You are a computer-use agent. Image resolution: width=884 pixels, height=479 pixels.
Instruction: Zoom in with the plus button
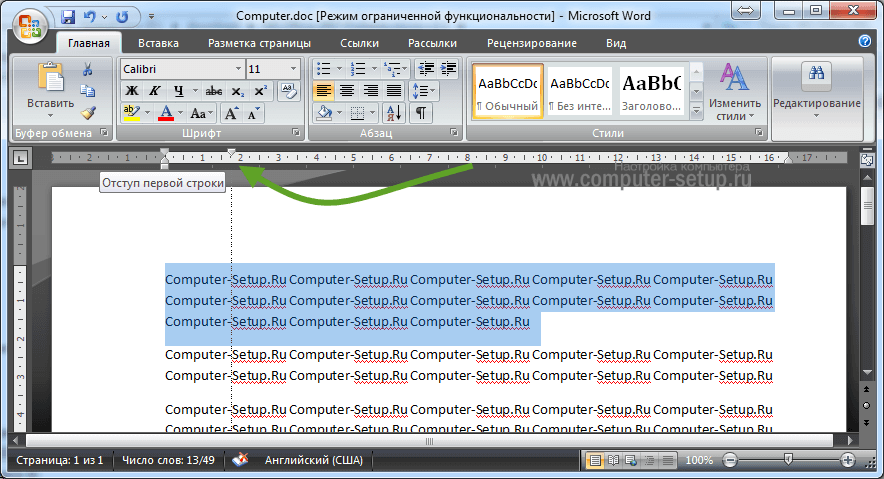tap(847, 460)
